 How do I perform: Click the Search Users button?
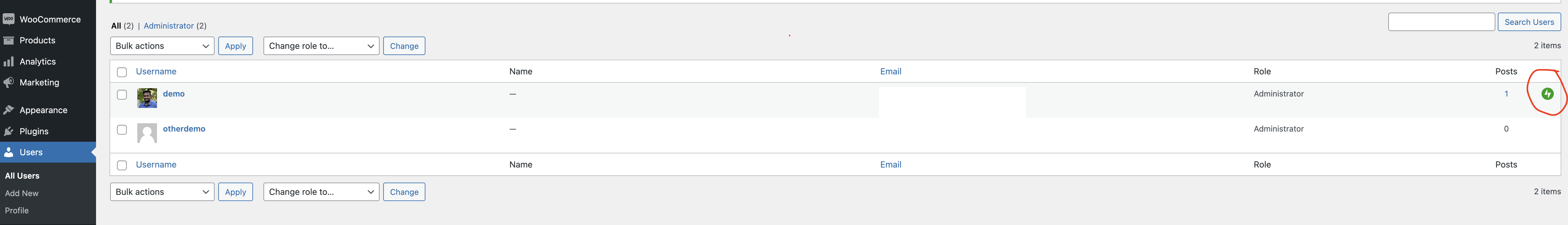pos(1529,21)
